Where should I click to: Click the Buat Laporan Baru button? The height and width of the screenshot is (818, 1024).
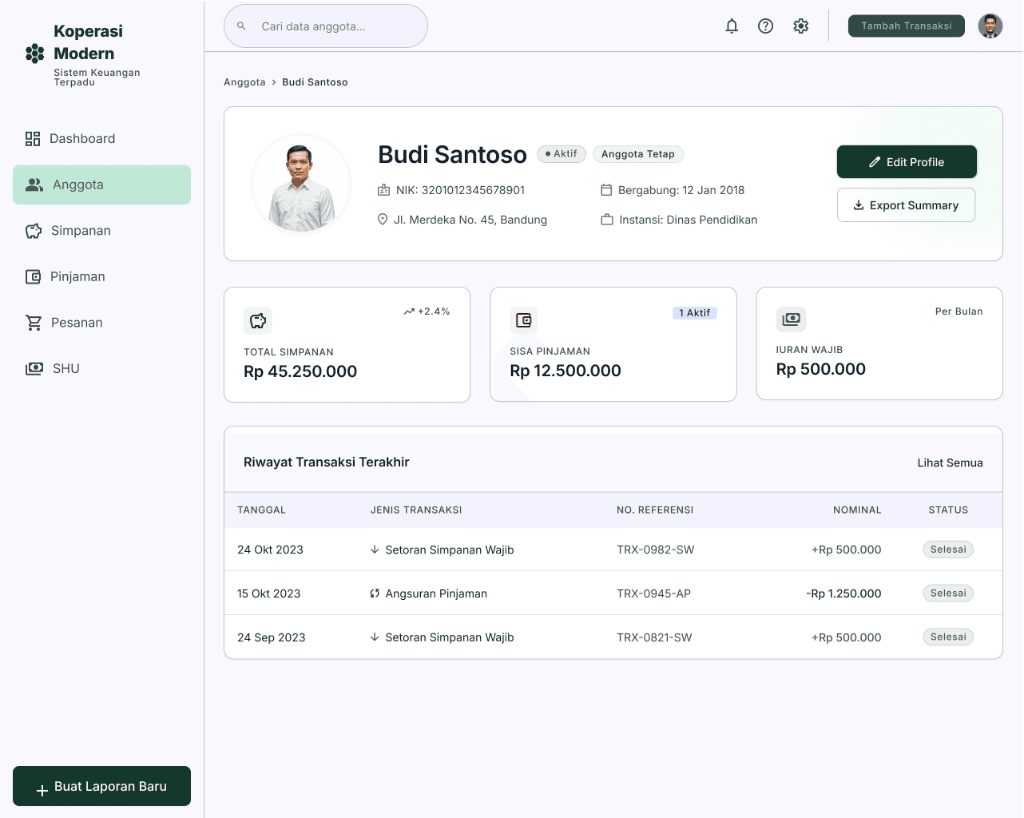point(102,786)
